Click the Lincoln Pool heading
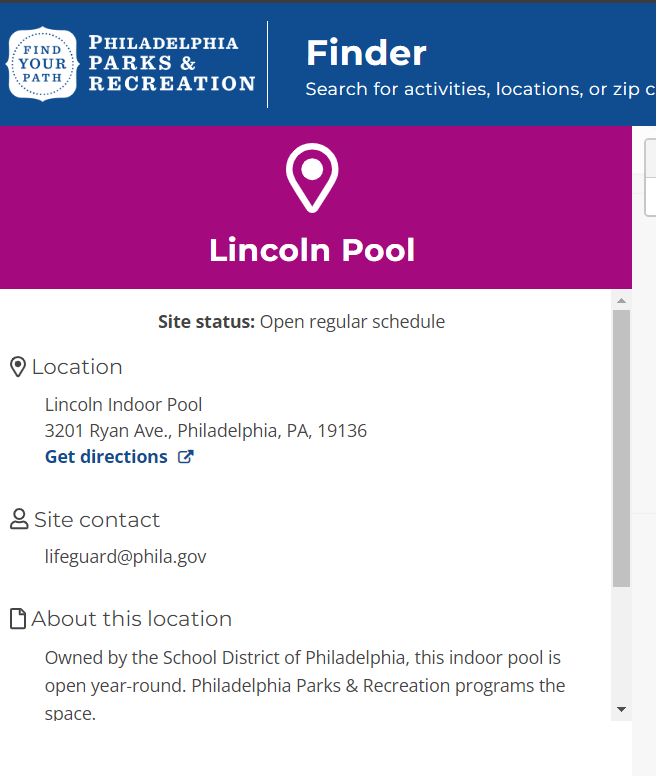The height and width of the screenshot is (776, 656). (312, 250)
